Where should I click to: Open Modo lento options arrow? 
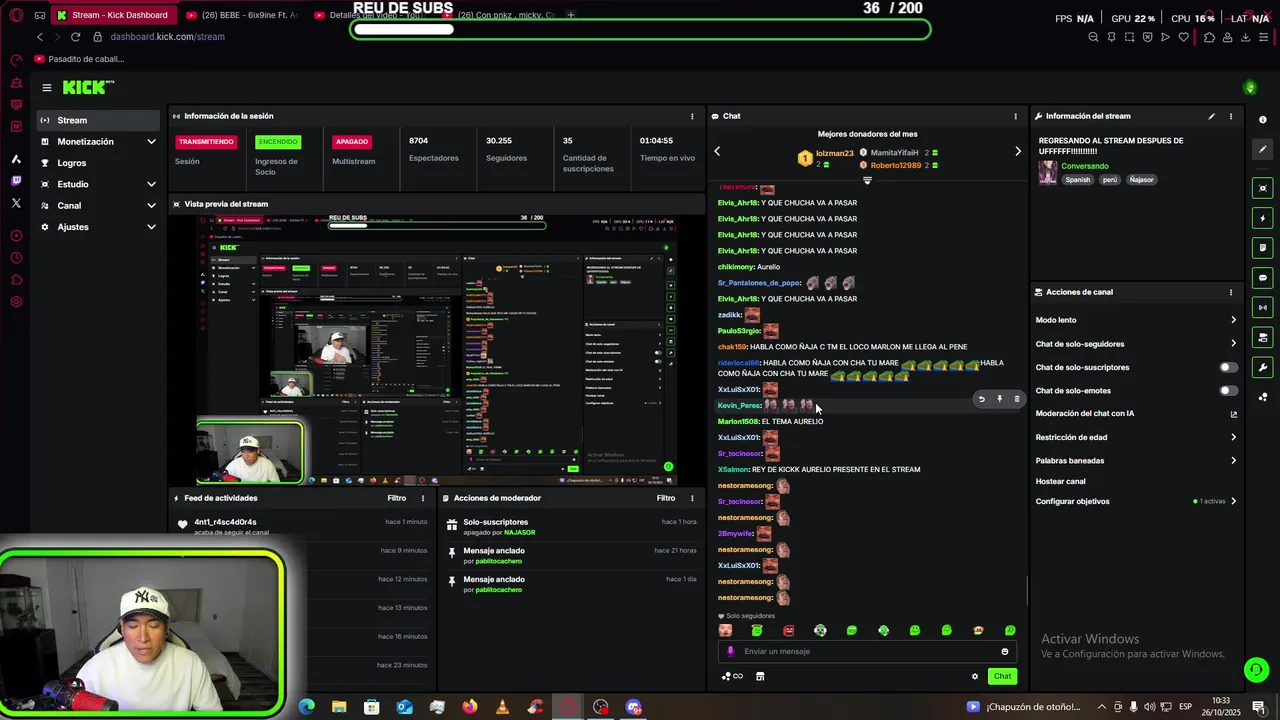coord(1233,320)
